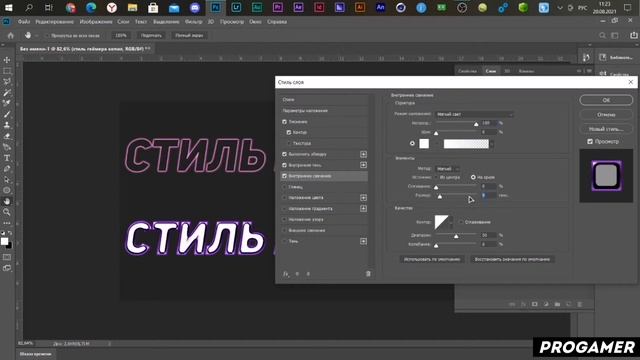
Task: Click the Новый стиль button
Action: tap(606, 129)
